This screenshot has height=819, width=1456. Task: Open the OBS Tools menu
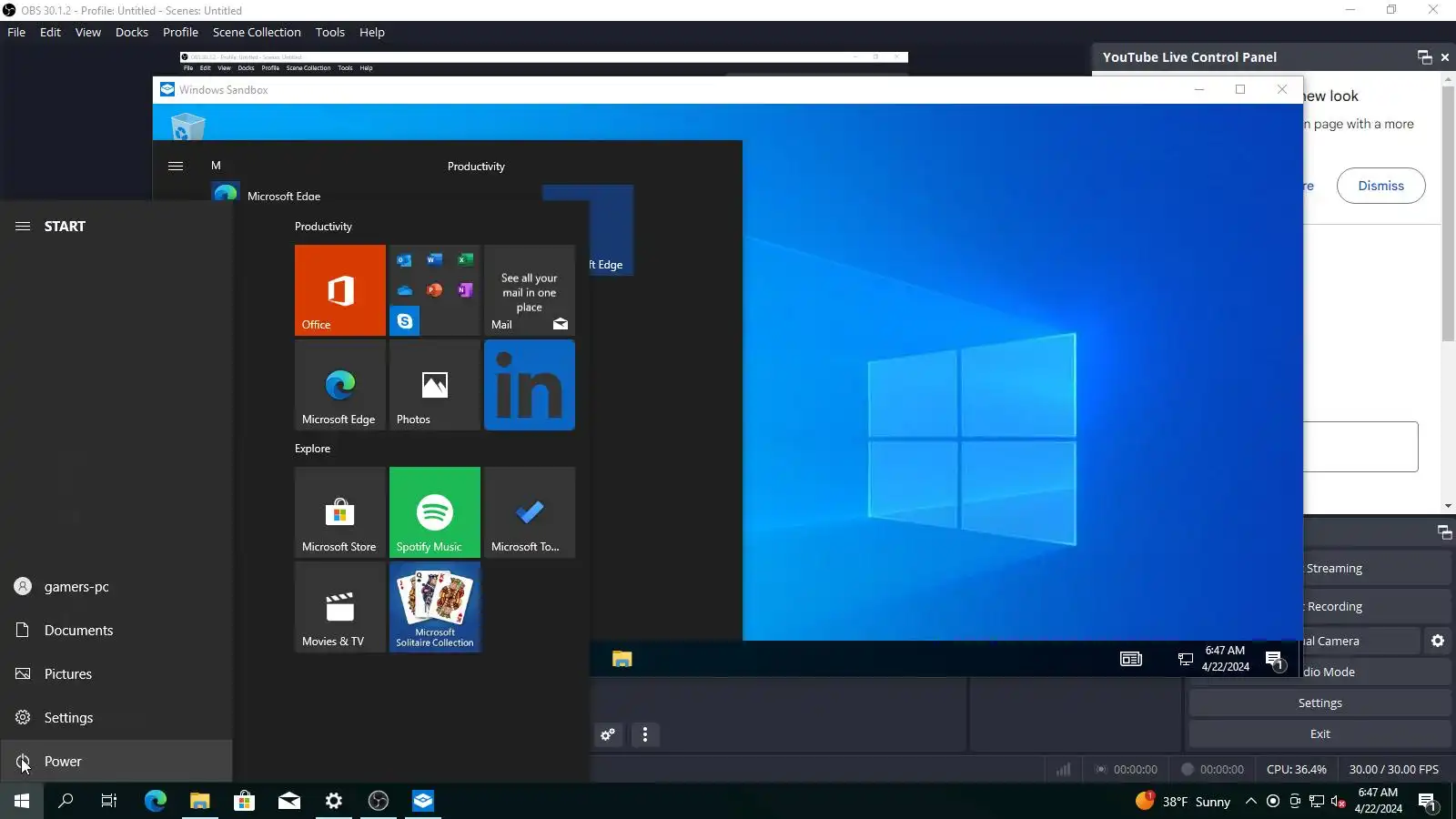point(330,32)
